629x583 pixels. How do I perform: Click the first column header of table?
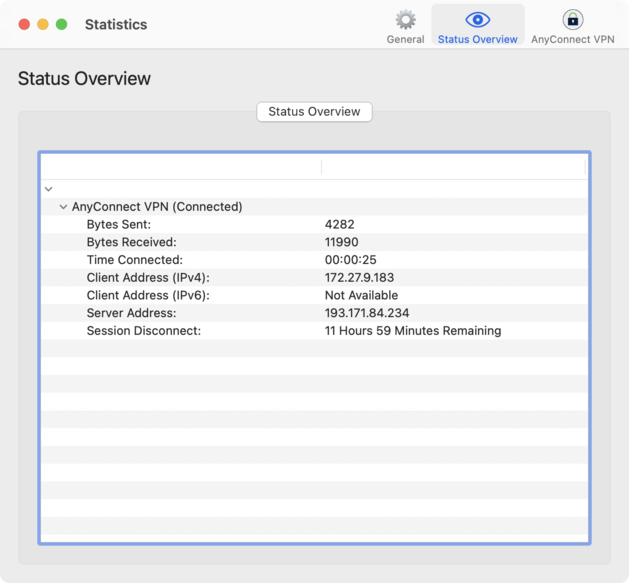coord(181,167)
